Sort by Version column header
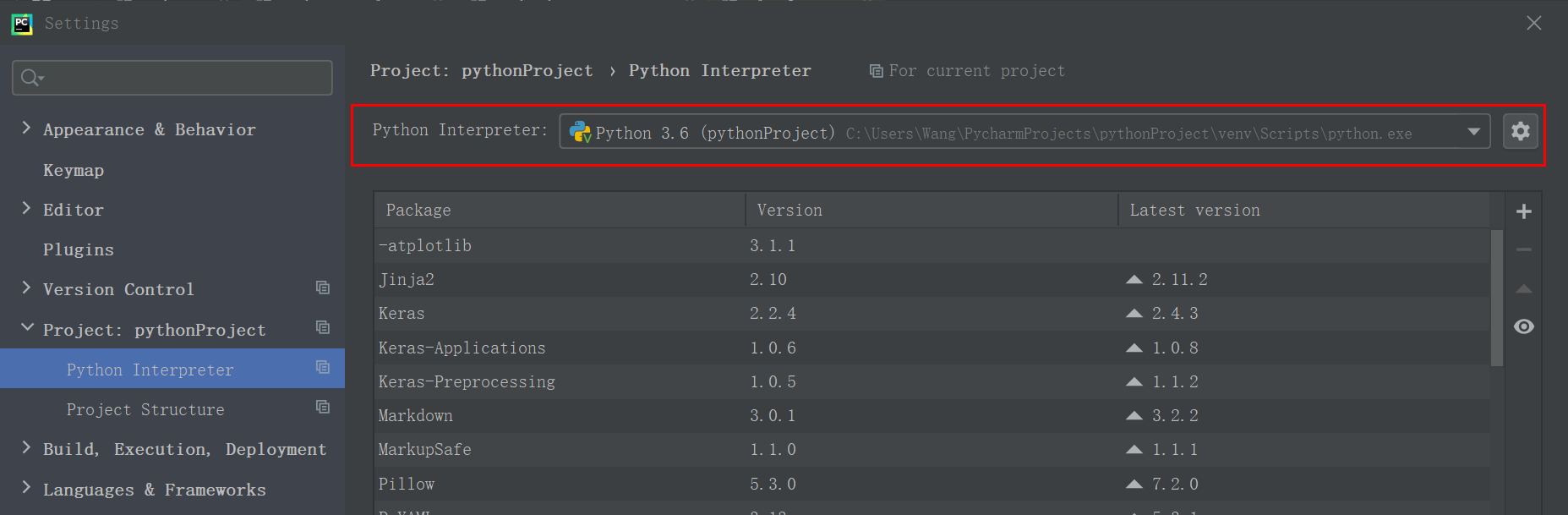1568x515 pixels. 932,210
